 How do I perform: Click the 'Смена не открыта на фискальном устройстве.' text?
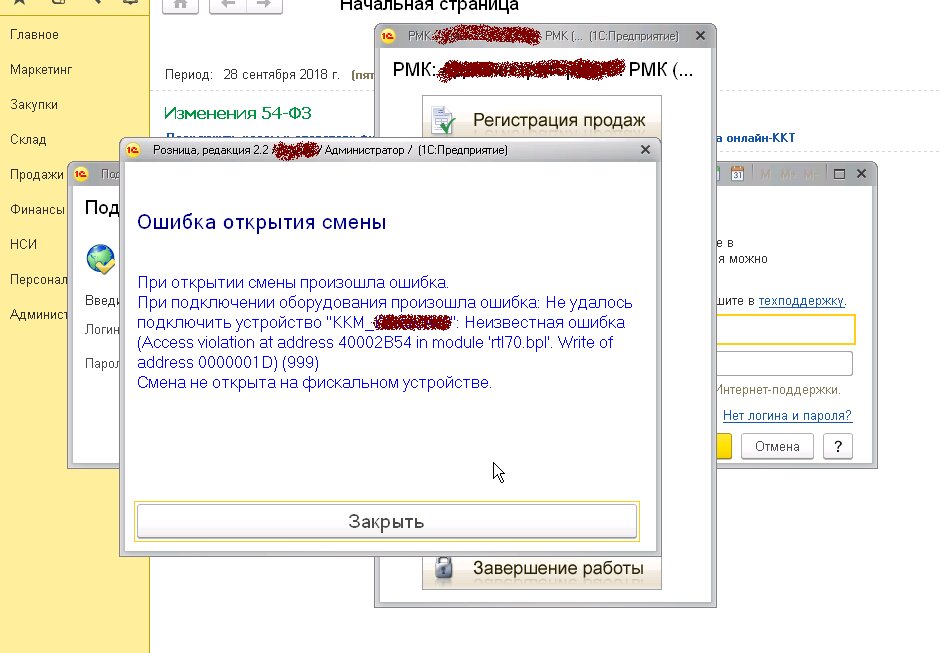pyautogui.click(x=314, y=382)
